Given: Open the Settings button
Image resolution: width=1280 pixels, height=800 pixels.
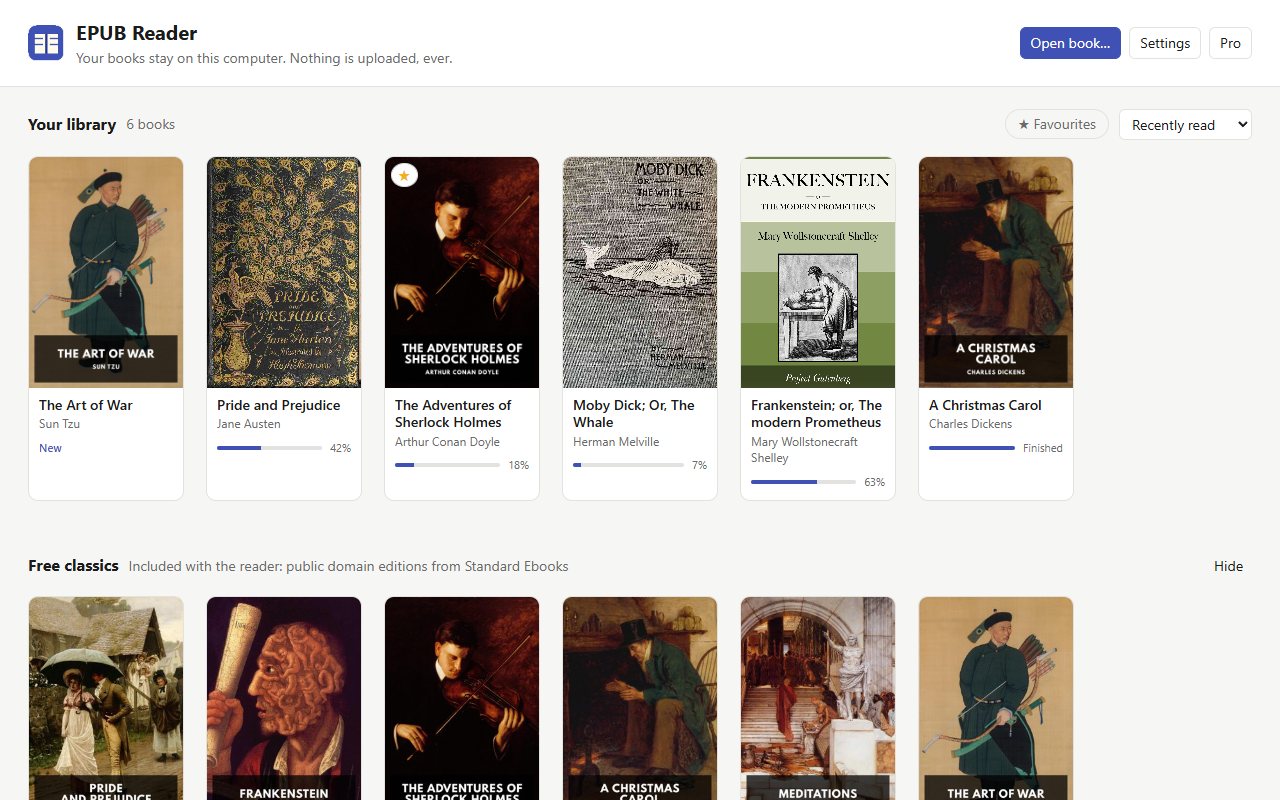Looking at the screenshot, I should pos(1165,43).
